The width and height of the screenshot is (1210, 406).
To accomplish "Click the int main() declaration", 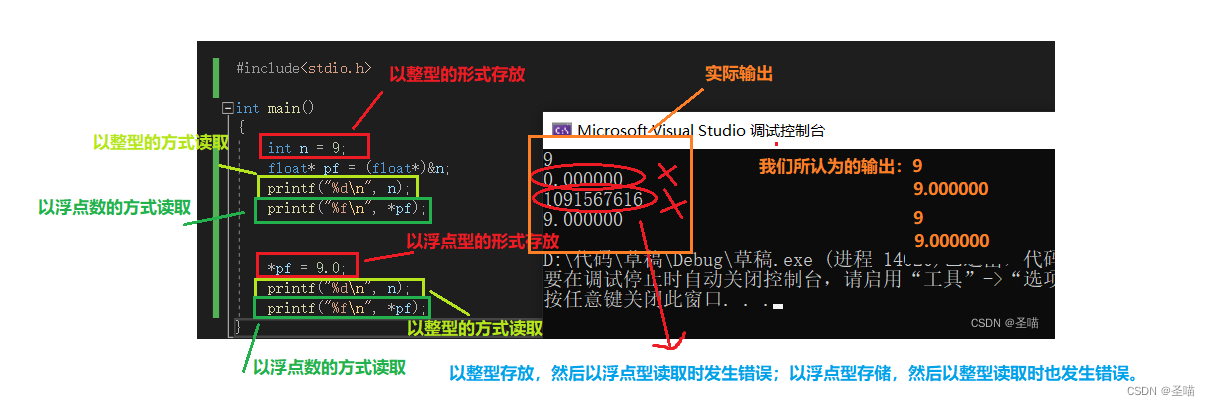I will [x=274, y=108].
